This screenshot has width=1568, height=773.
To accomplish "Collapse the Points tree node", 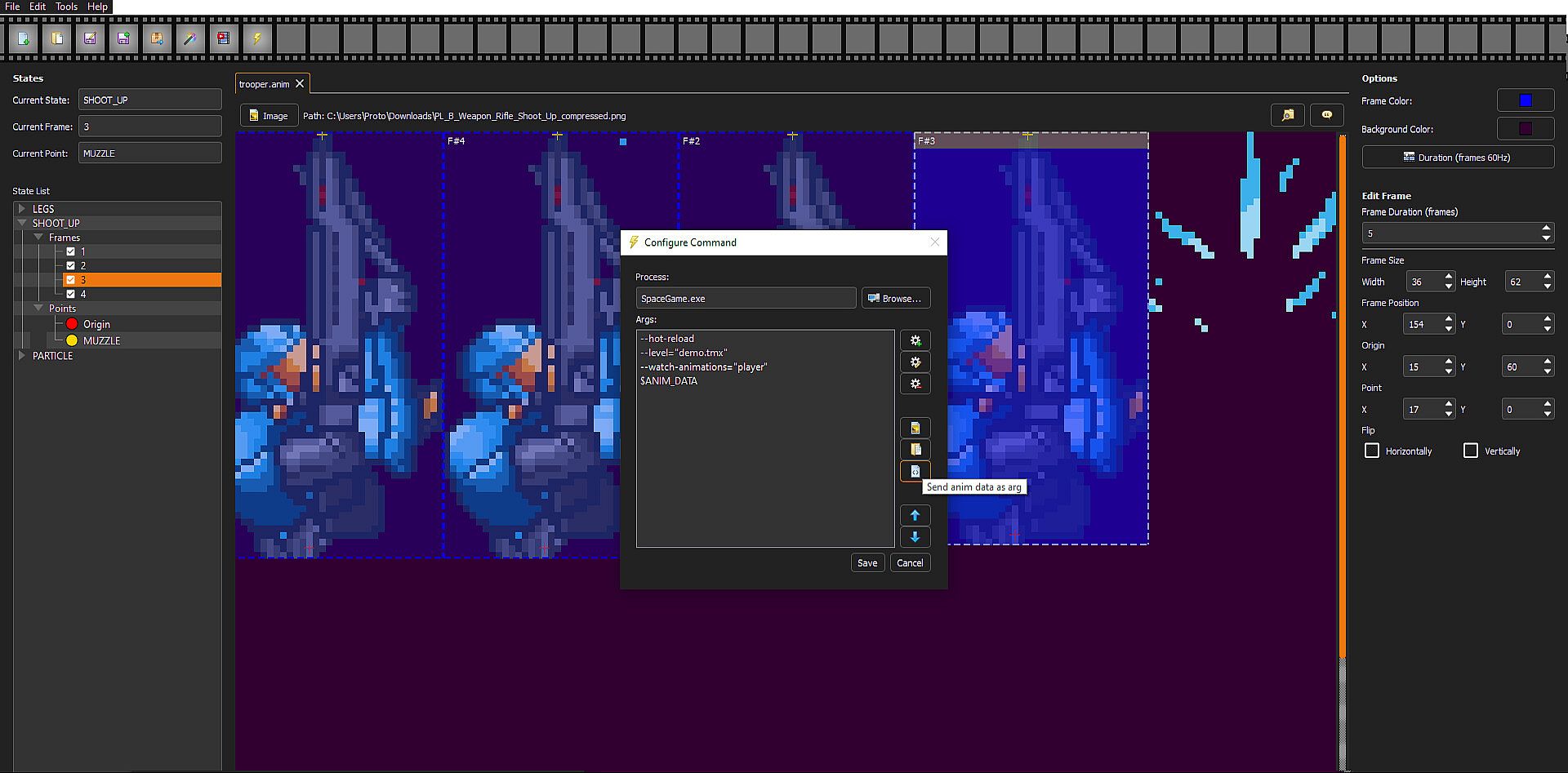I will [38, 309].
